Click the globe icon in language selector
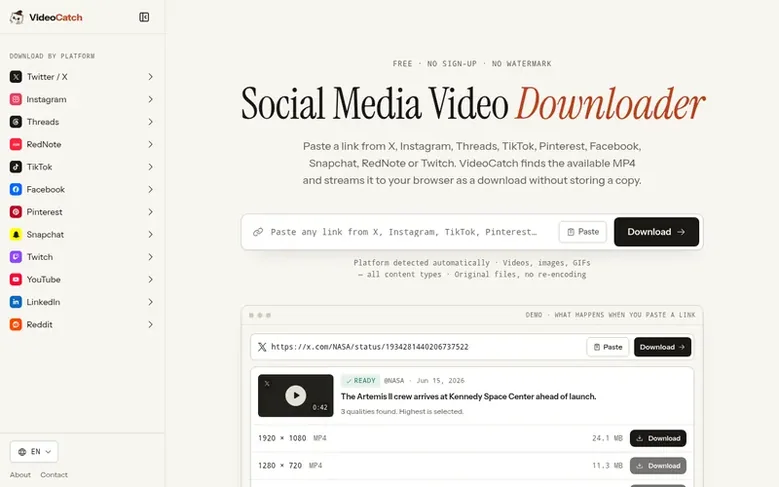 [x=22, y=452]
